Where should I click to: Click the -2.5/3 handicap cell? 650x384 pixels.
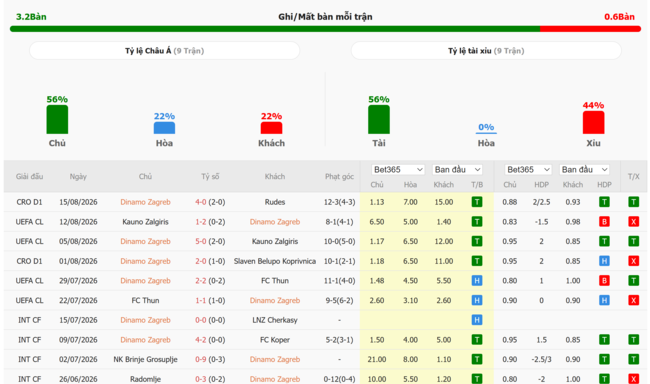pos(541,359)
